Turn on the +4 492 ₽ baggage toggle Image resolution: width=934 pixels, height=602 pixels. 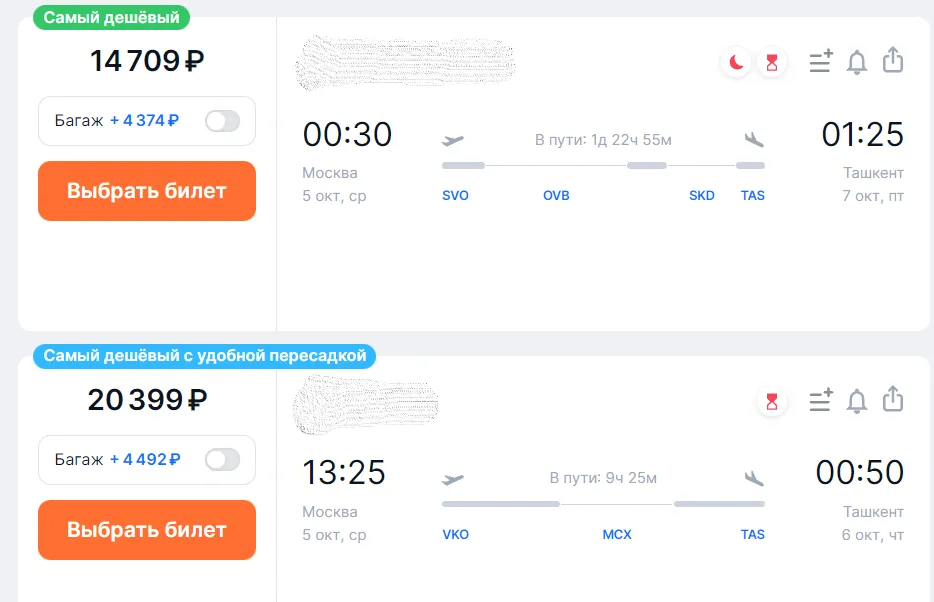tap(222, 460)
